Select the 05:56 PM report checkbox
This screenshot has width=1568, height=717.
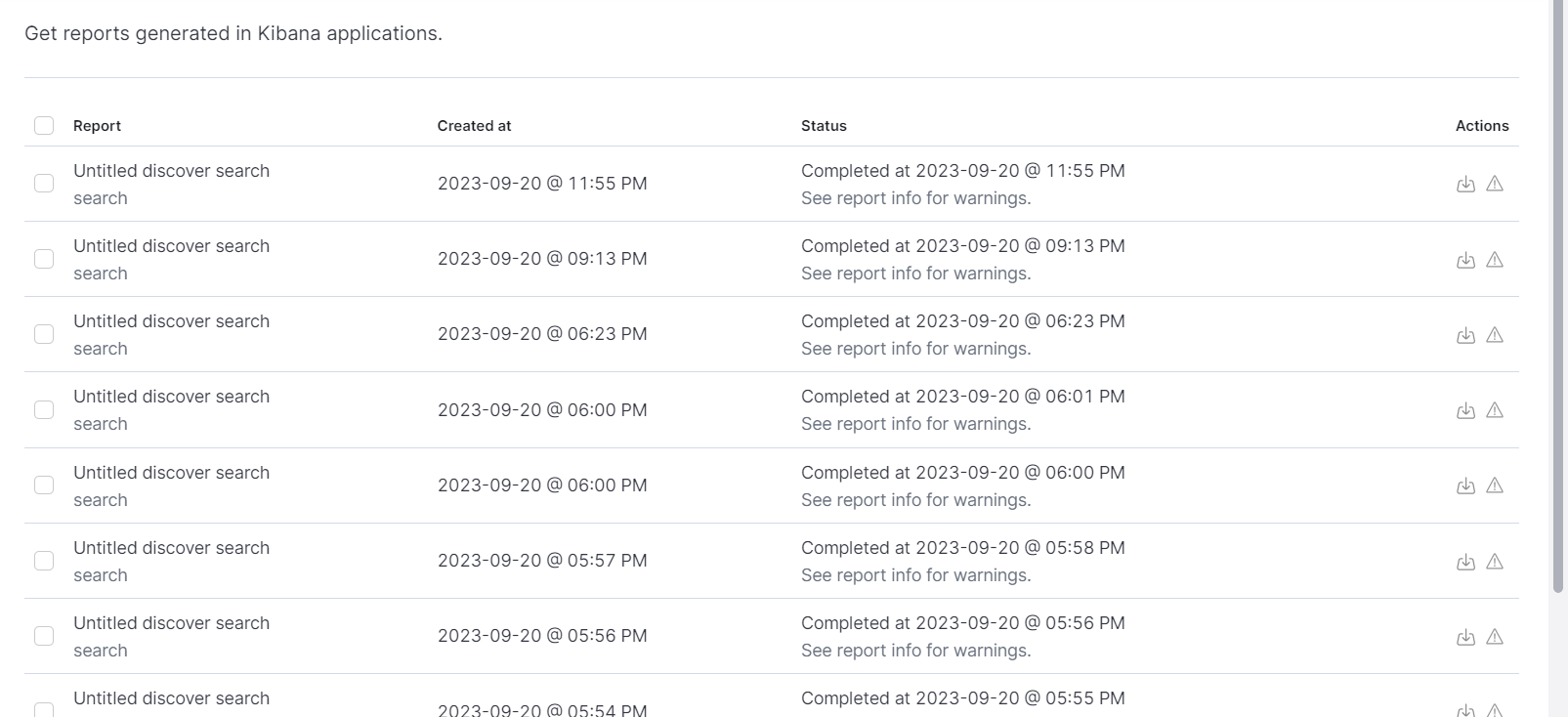(x=44, y=636)
